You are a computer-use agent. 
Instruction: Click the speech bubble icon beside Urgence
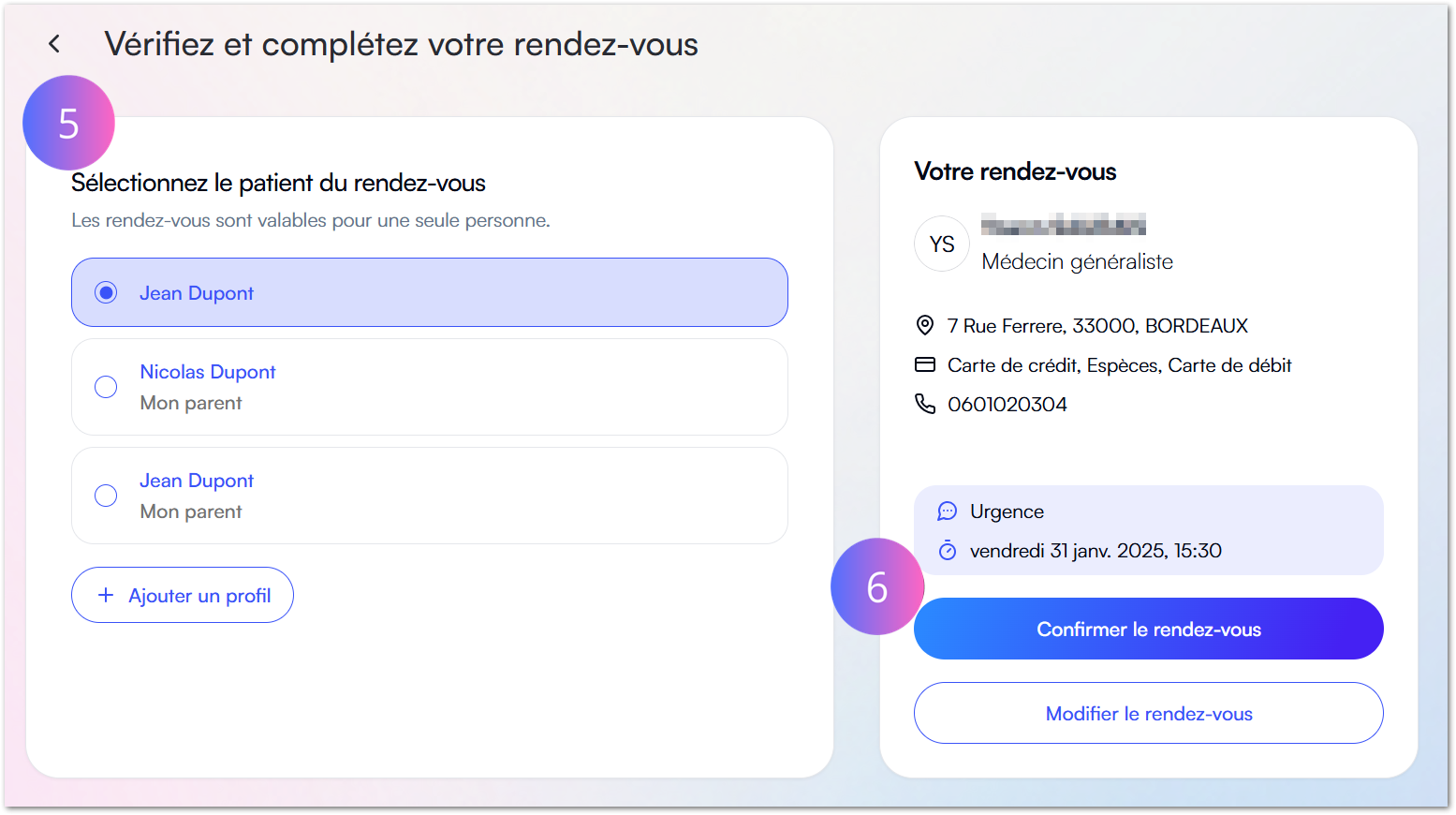tap(947, 511)
